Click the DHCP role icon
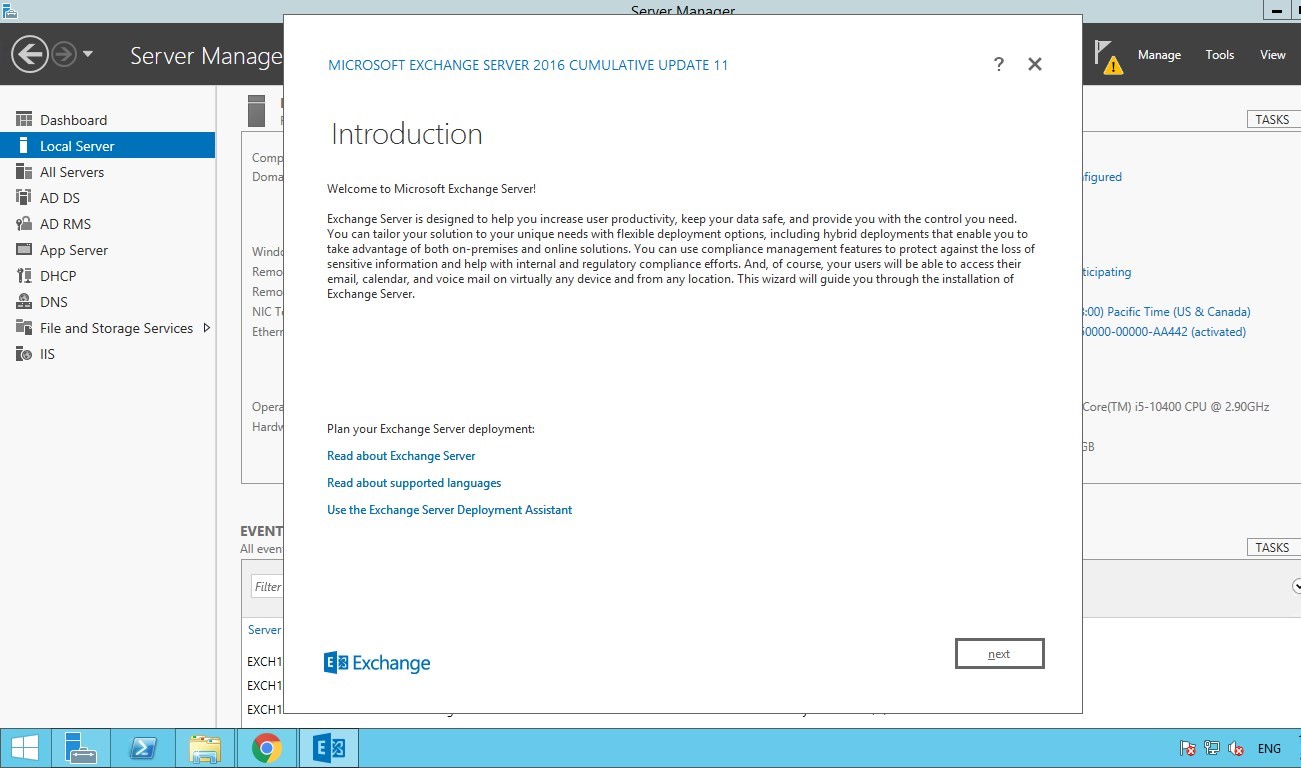This screenshot has width=1301, height=768. tap(24, 276)
